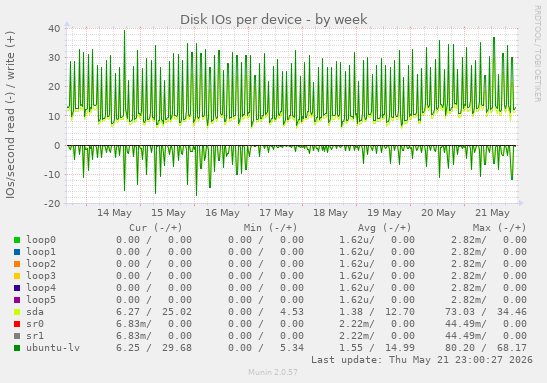Click ubuntu-lv min write value 5.34
Screen dimensions: 547x383
[x=292, y=348]
